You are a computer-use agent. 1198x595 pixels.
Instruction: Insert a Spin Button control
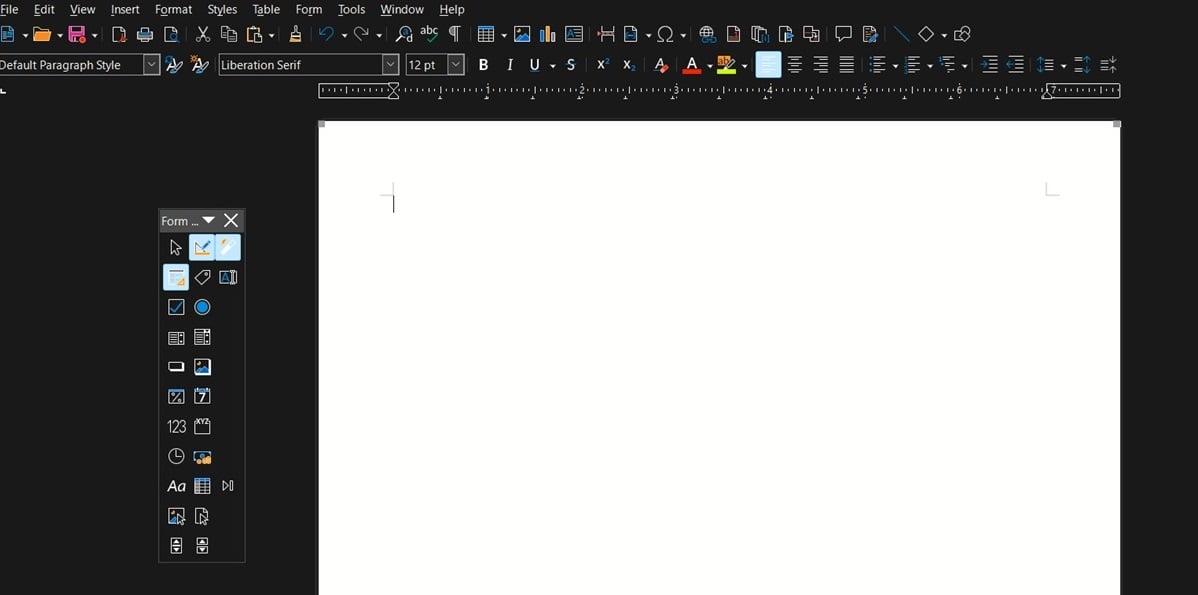click(x=176, y=545)
